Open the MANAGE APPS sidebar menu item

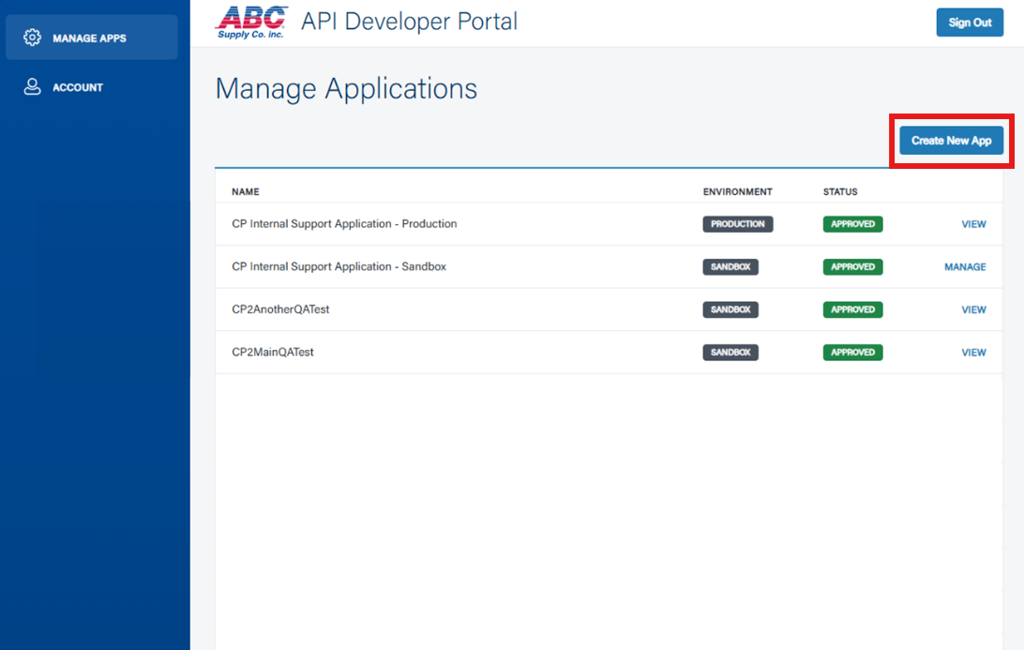click(x=90, y=38)
